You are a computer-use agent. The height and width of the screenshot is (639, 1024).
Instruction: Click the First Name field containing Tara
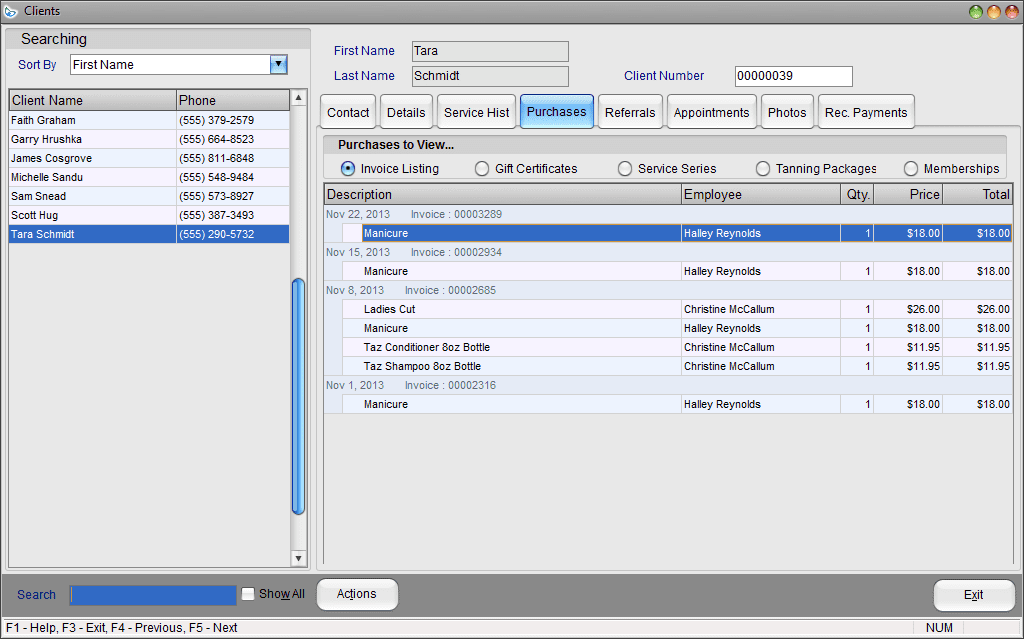tap(490, 51)
